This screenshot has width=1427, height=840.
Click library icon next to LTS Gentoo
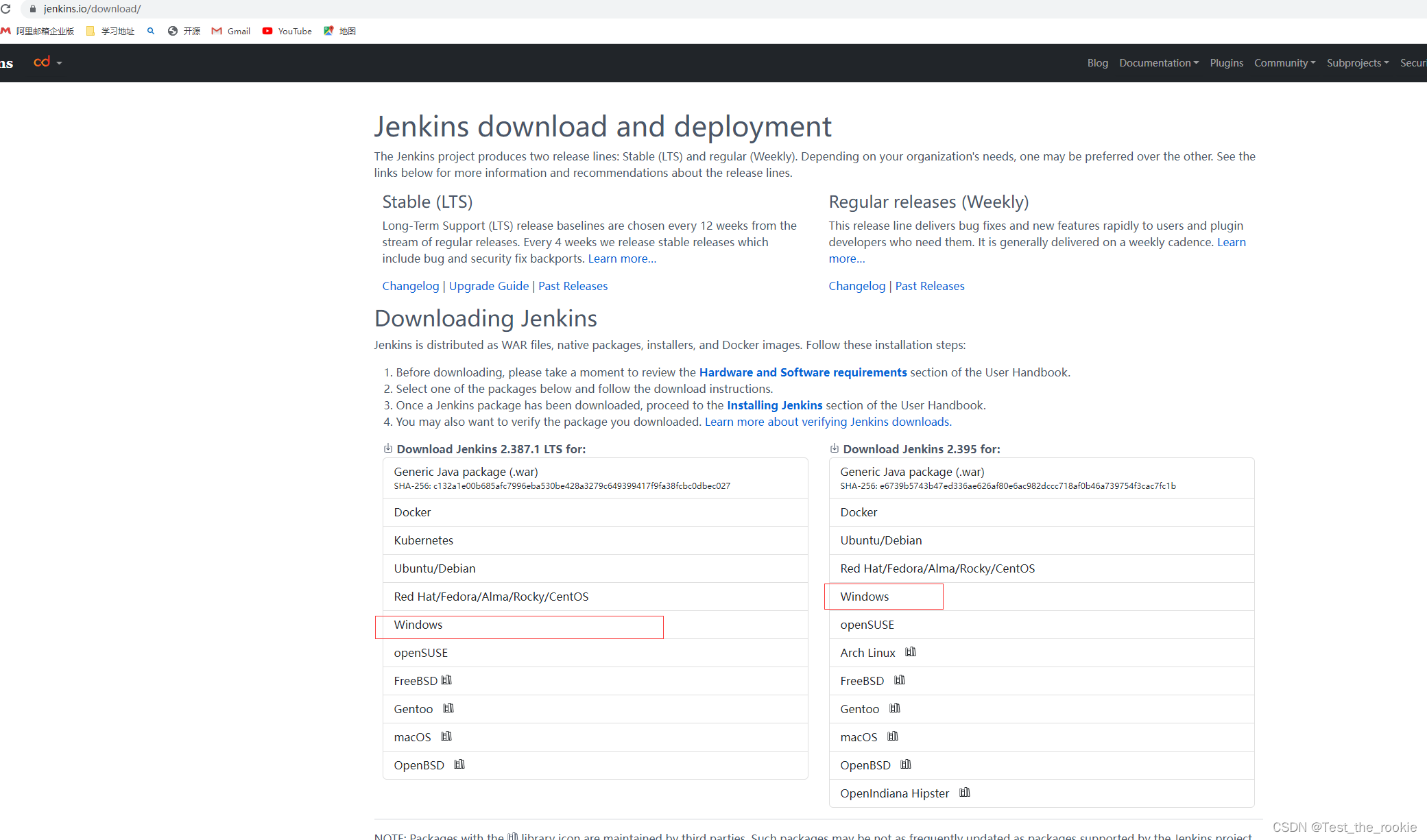click(x=448, y=708)
